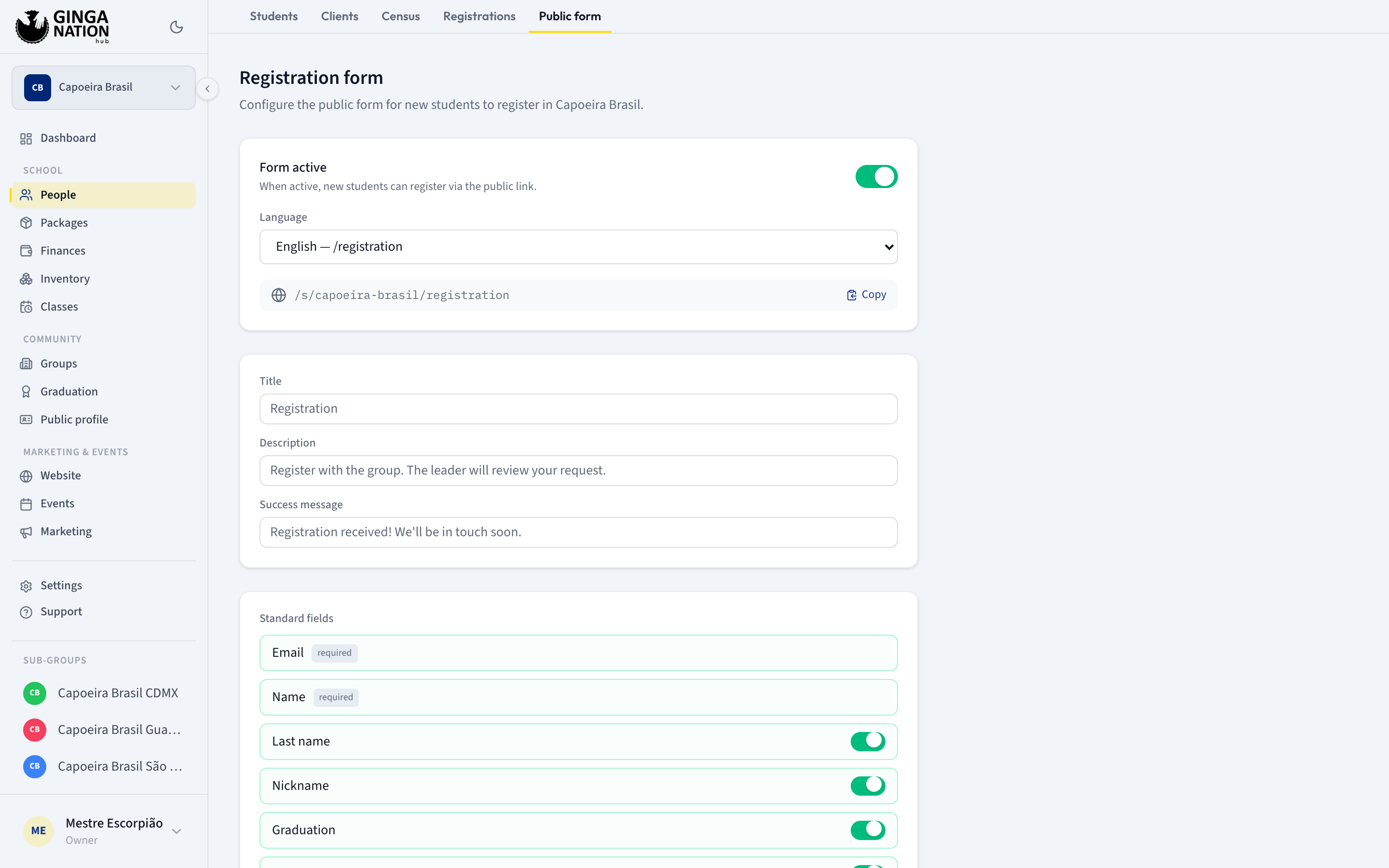Viewport: 1389px width, 868px height.
Task: Click the Classes calendar-clock icon
Action: (26, 307)
